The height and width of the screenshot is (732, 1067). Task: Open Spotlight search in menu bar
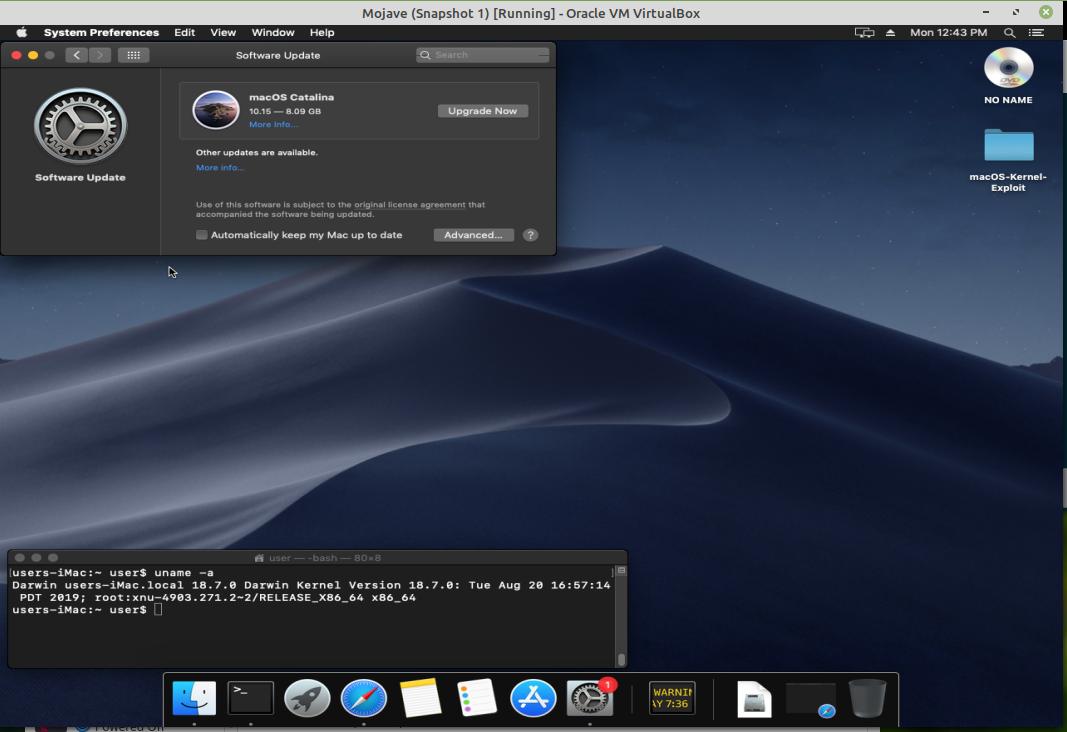click(1010, 32)
